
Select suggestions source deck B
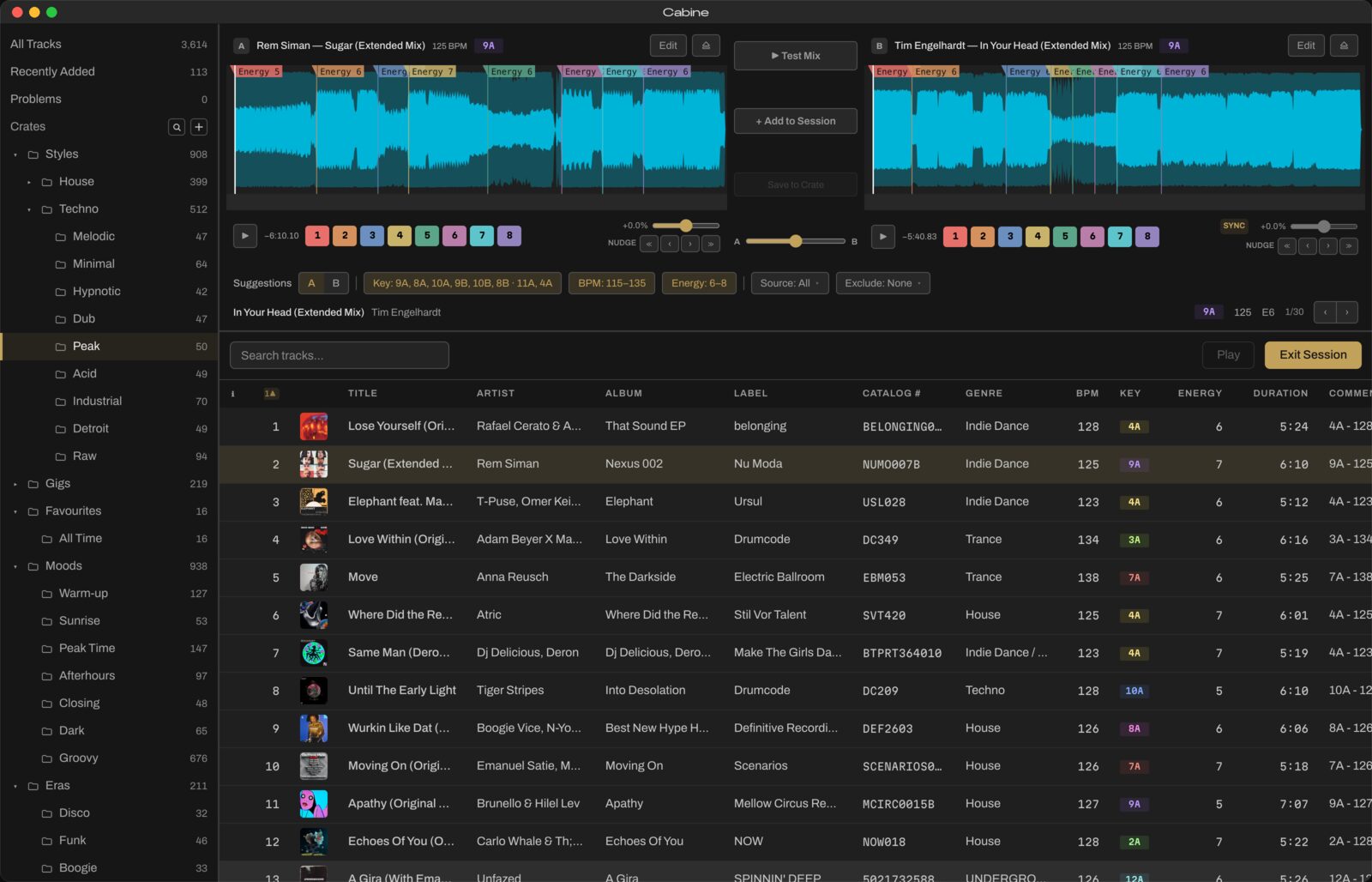335,283
